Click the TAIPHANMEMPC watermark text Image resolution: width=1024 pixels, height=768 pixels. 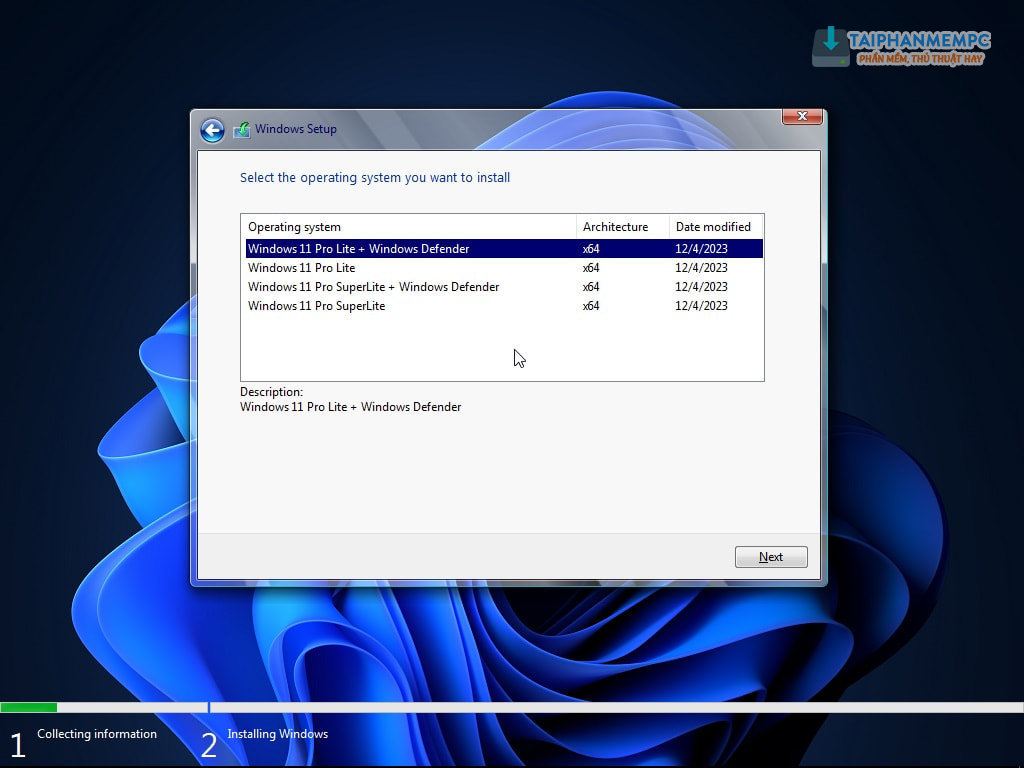click(x=918, y=41)
